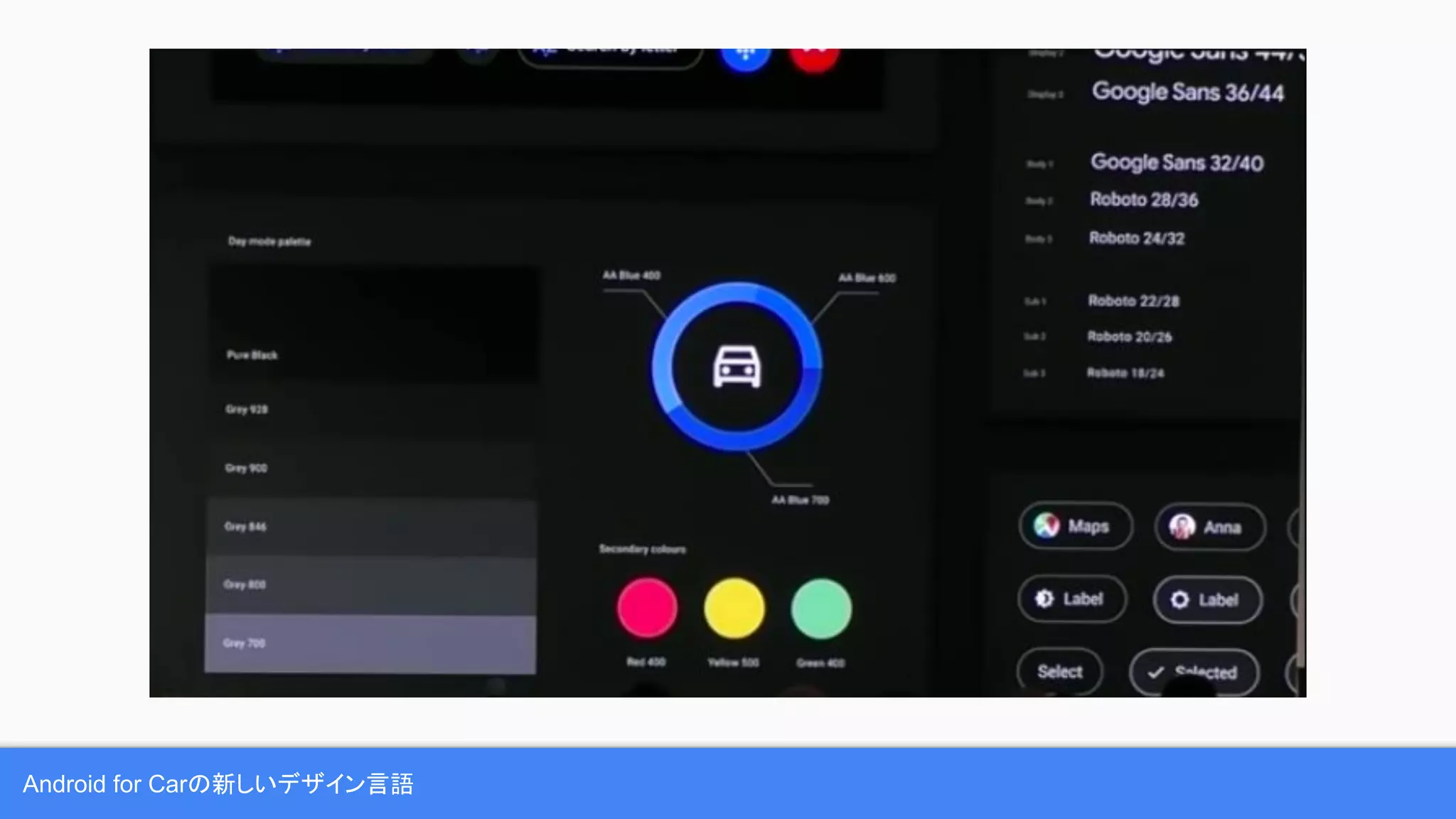Click the 'Roboto 20/26' text
This screenshot has width=1456, height=819.
[x=1130, y=336]
